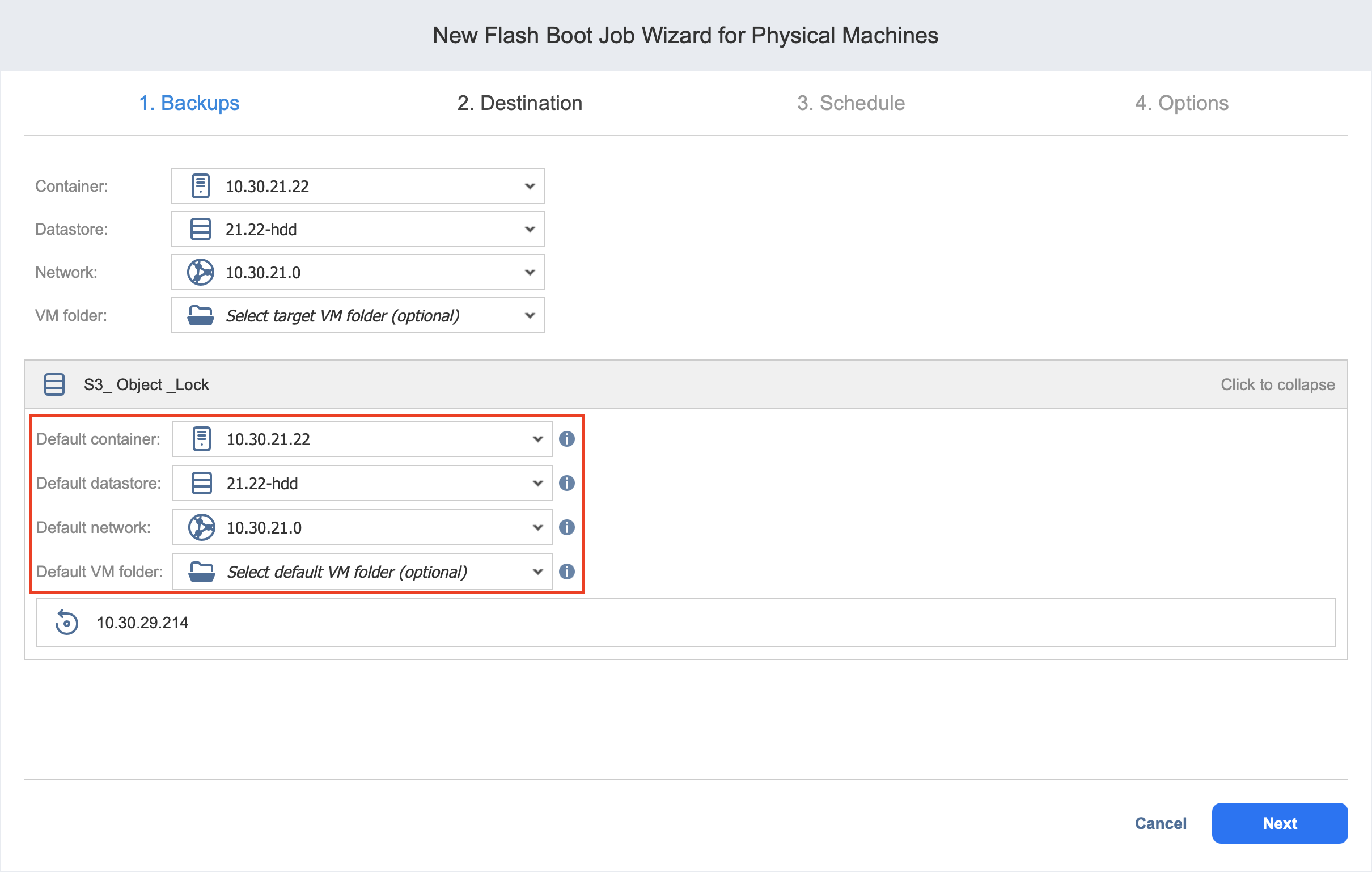Click info icon beside Default datastore
This screenshot has width=1372, height=872.
(566, 483)
